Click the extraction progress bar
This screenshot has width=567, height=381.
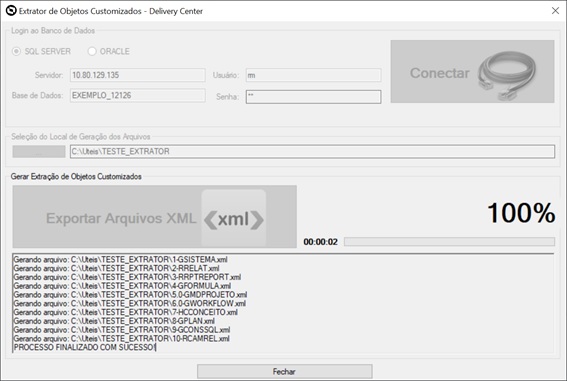[449, 241]
